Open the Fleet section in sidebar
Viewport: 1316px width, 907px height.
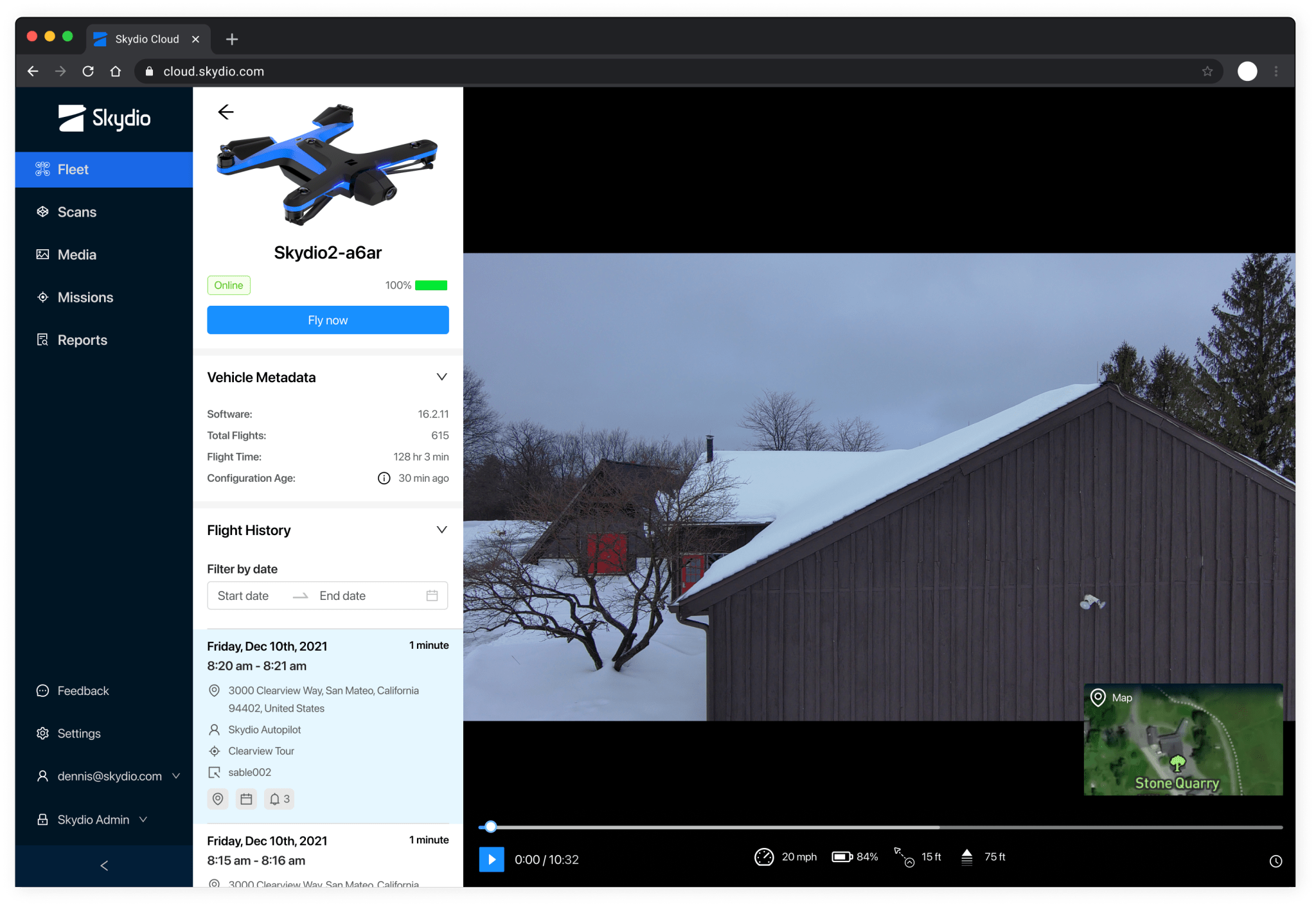point(103,170)
